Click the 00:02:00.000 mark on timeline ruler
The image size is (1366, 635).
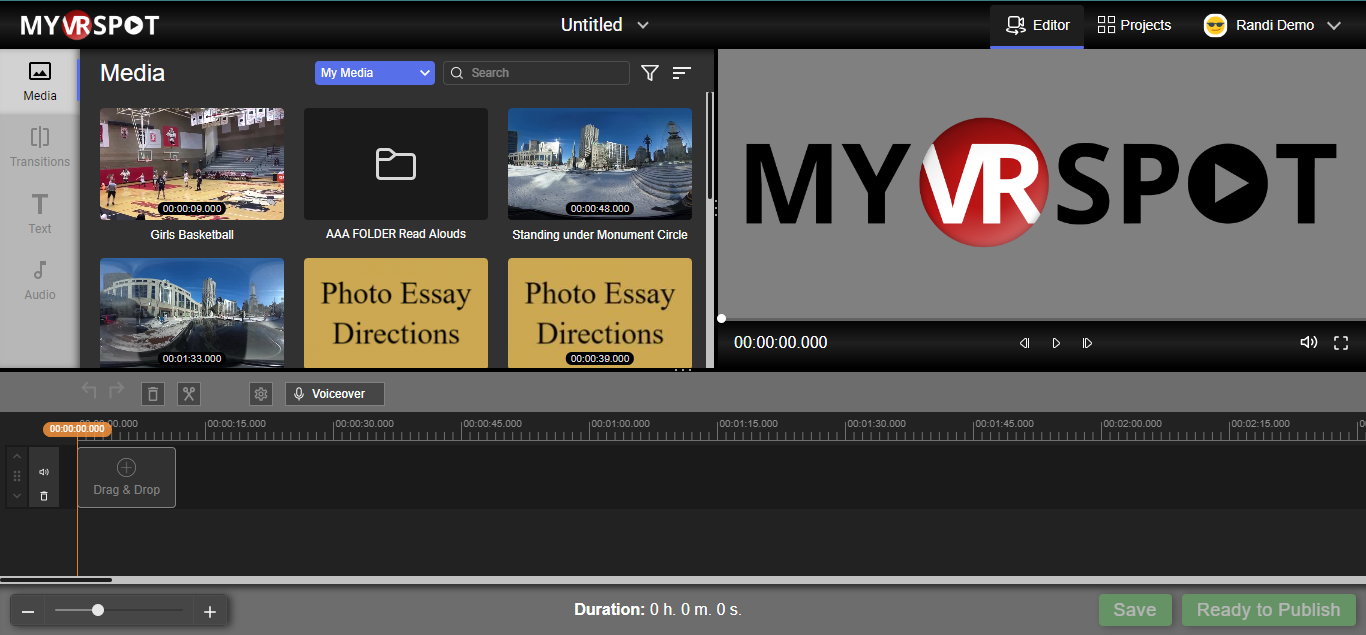(1133, 424)
